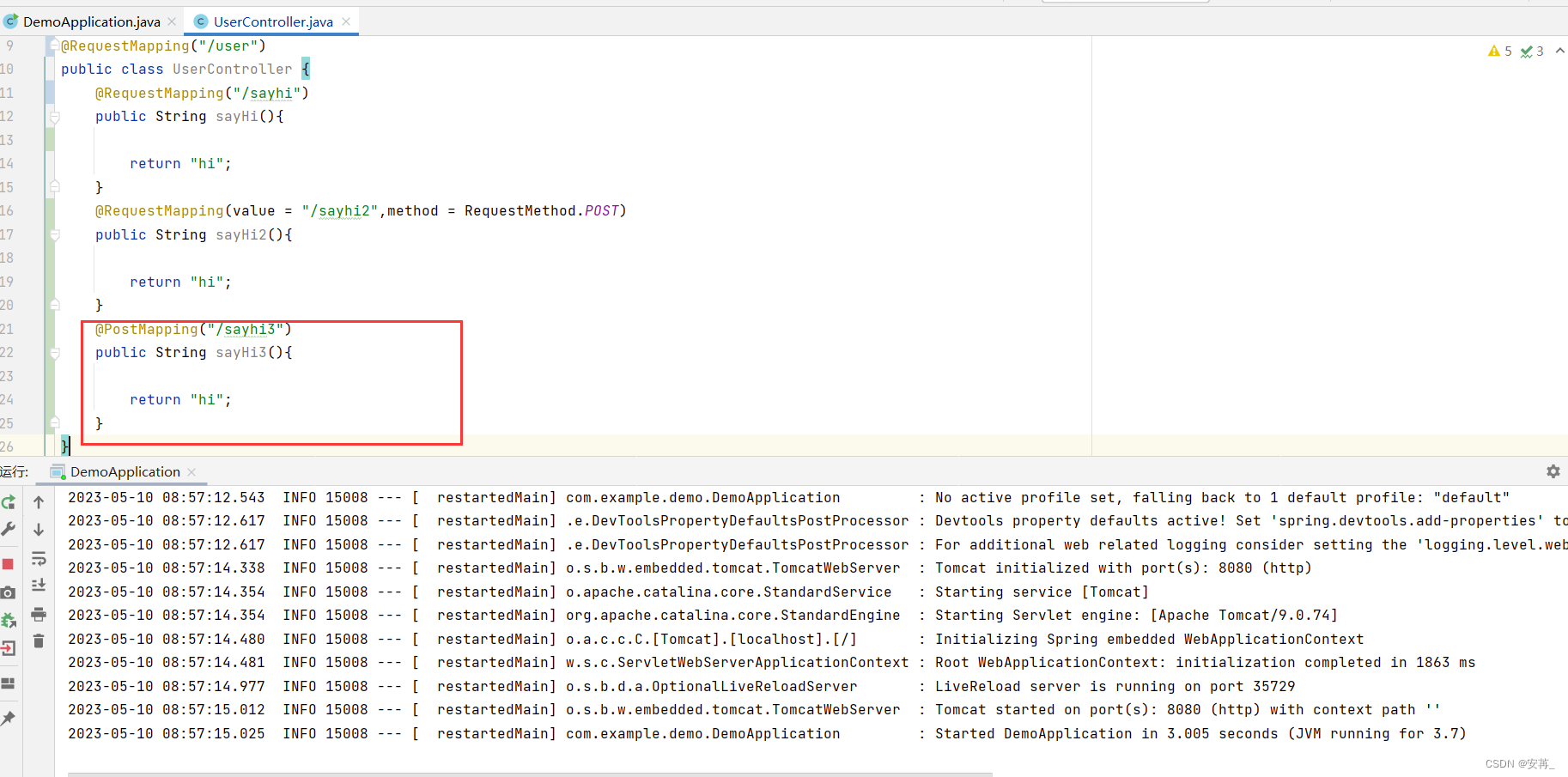Collapse the sayHi2 method at line 17
This screenshot has width=1568, height=777.
click(55, 235)
